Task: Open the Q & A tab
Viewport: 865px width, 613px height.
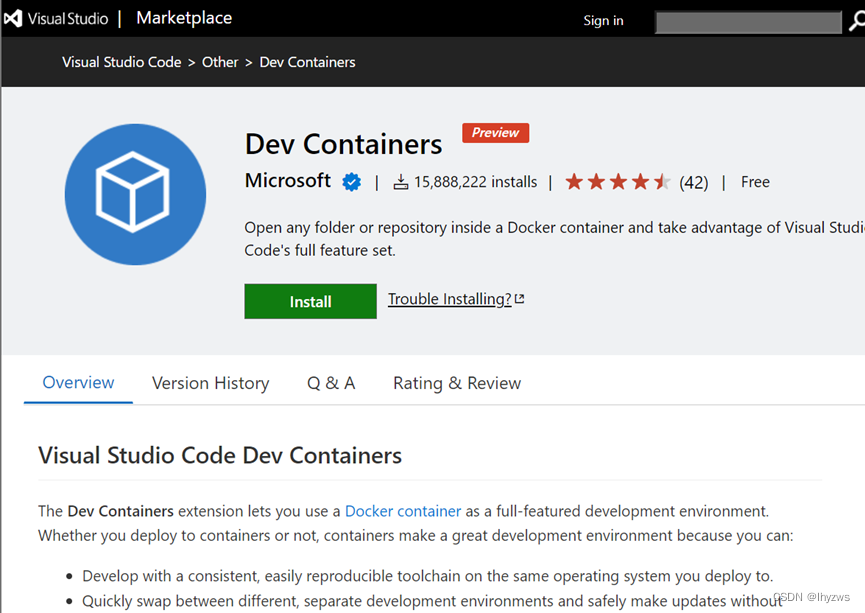Action: [x=331, y=383]
